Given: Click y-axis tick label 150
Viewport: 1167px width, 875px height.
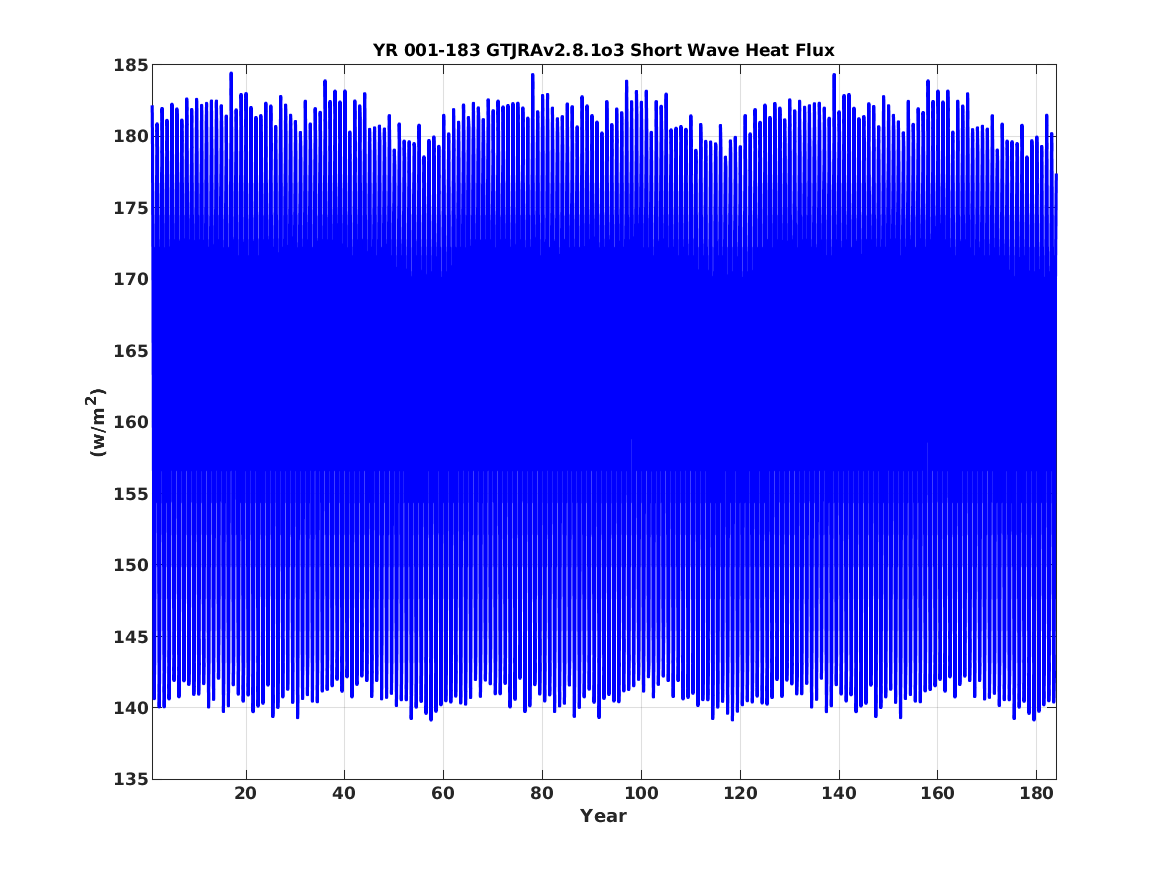Looking at the screenshot, I should 131,565.
